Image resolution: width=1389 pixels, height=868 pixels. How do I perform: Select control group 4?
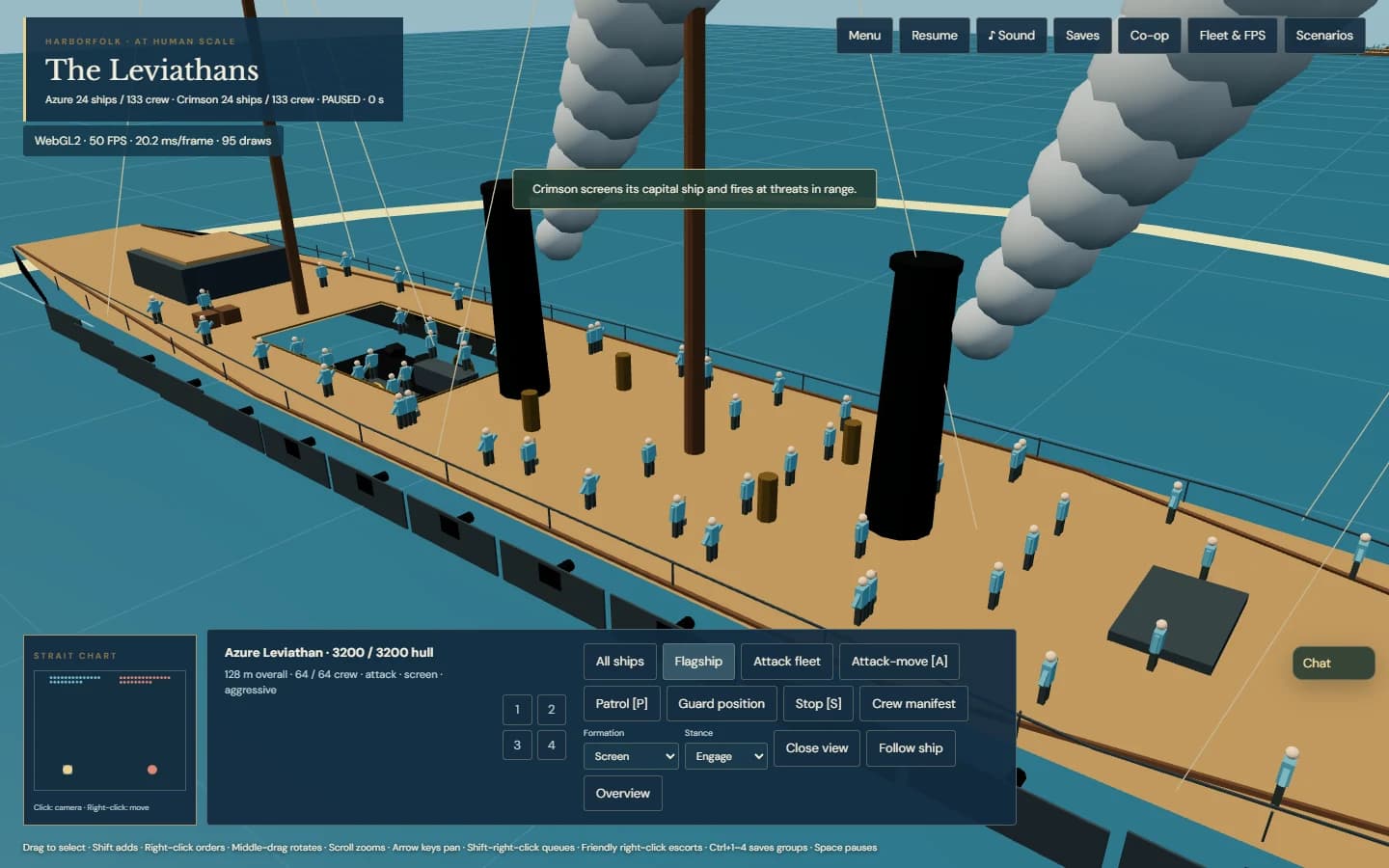pyautogui.click(x=552, y=746)
